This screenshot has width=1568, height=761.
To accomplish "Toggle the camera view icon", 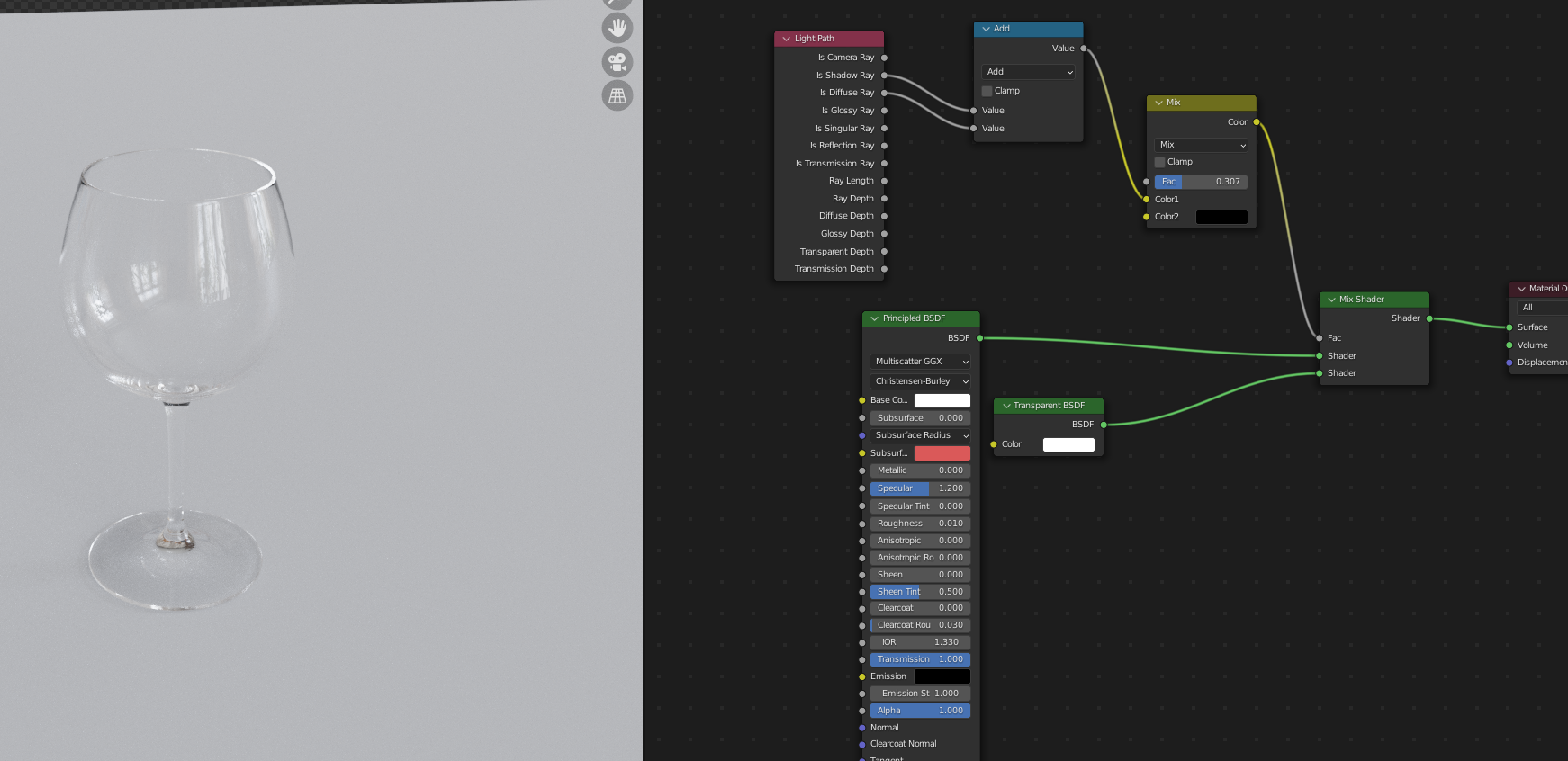I will pyautogui.click(x=617, y=62).
